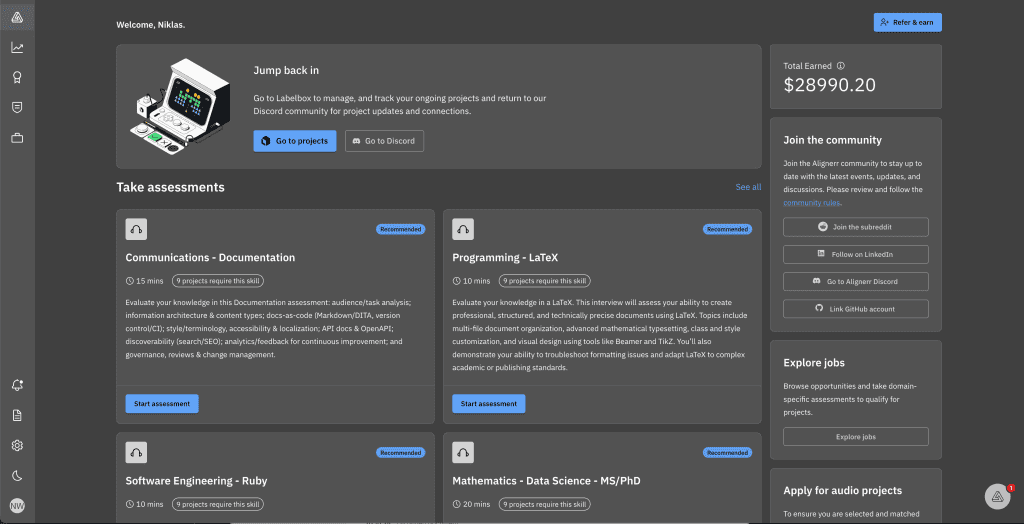Open notifications bell in sidebar
This screenshot has width=1024, height=524.
(x=17, y=385)
